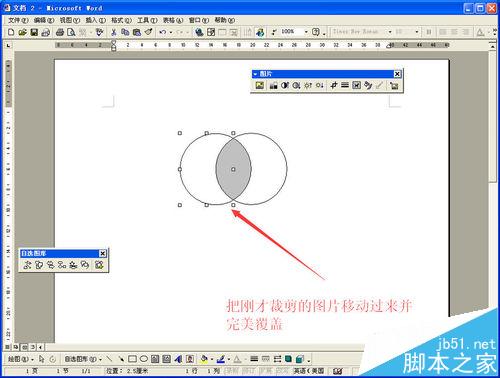This screenshot has width=500, height=378.
Task: Click the spelling status book icon
Action: pos(337,371)
